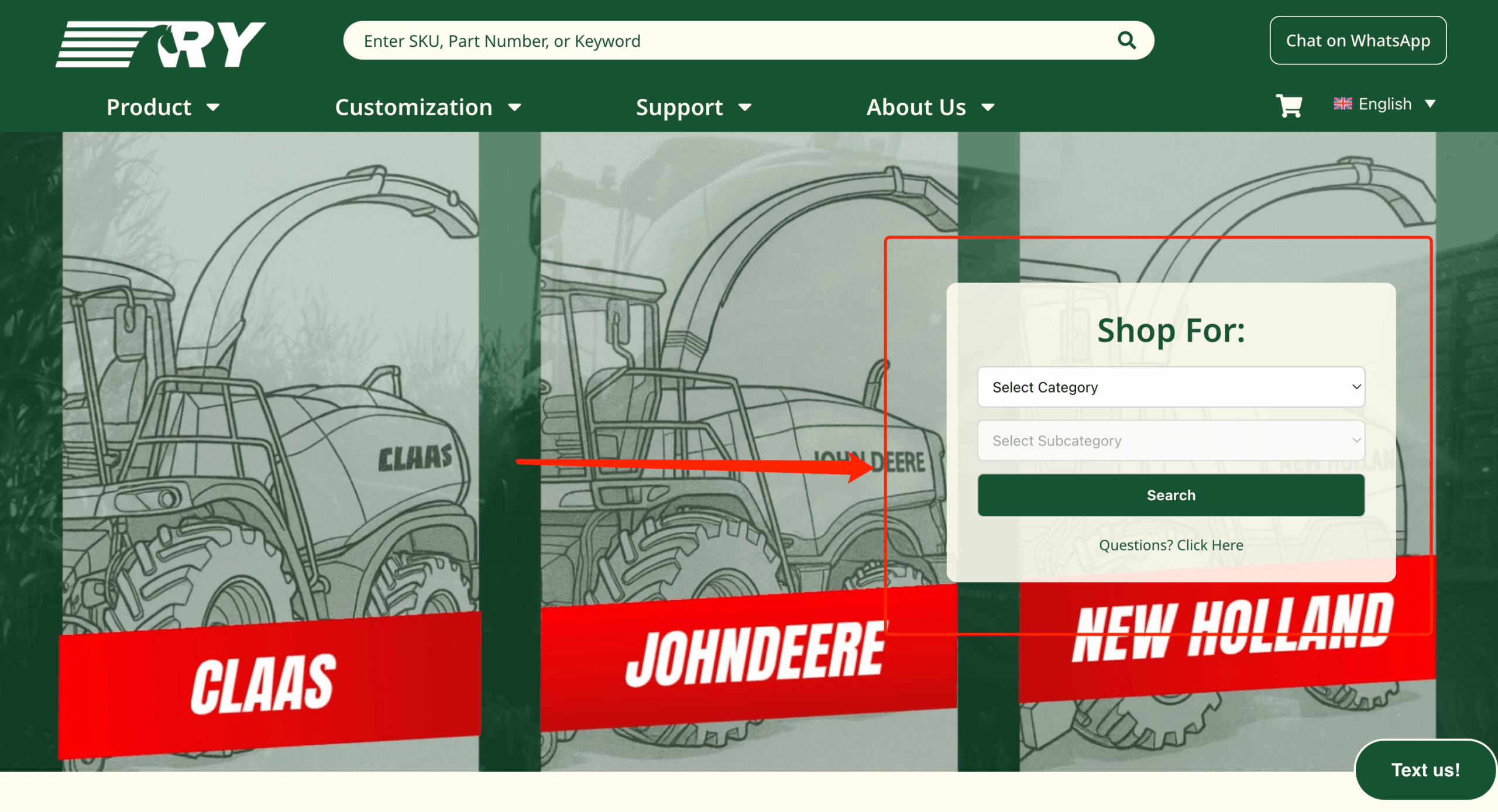1498x812 pixels.
Task: Open the About Us menu
Action: [x=916, y=108]
